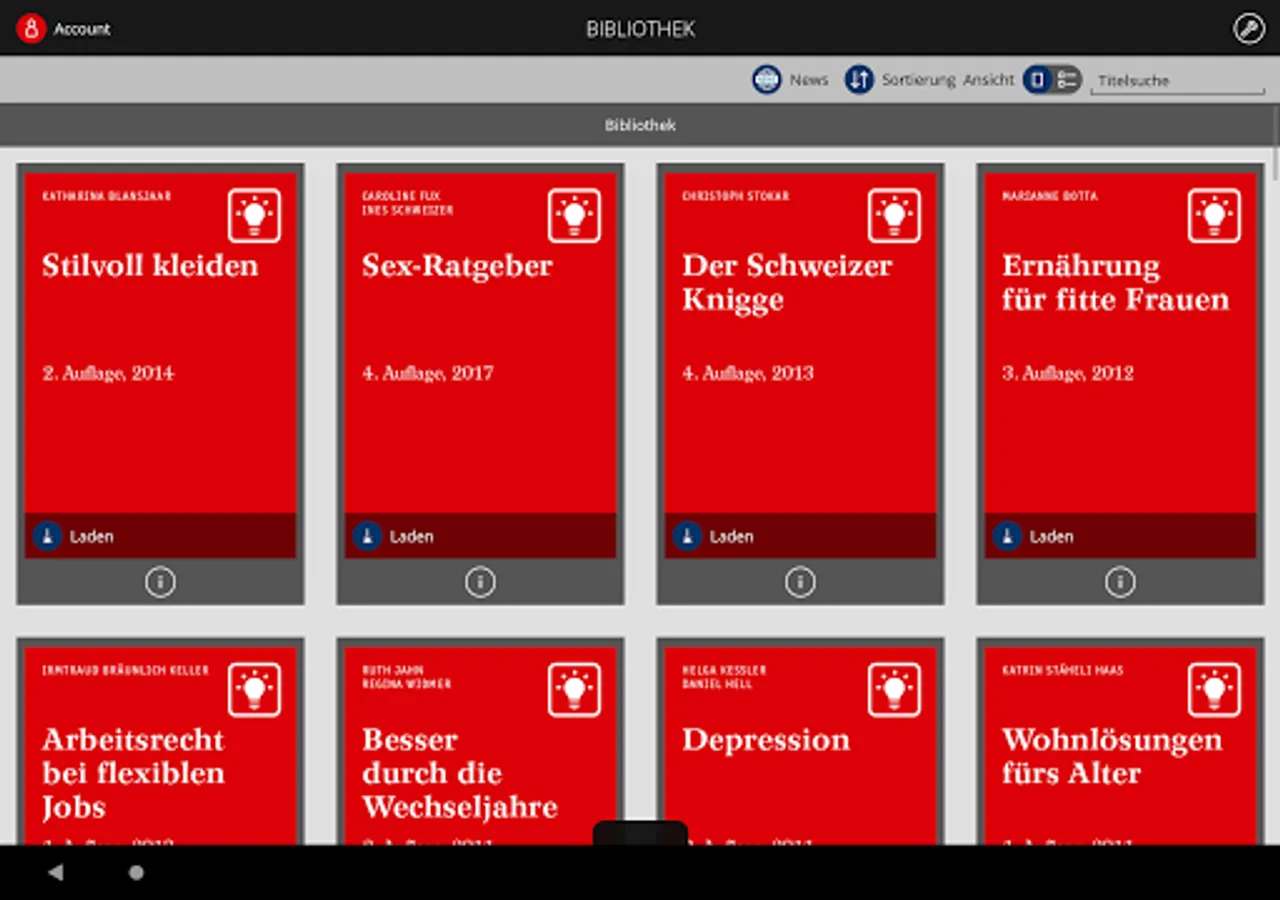The width and height of the screenshot is (1280, 900).
Task: Click Laden text under Stilvoll kleiden
Action: (91, 537)
